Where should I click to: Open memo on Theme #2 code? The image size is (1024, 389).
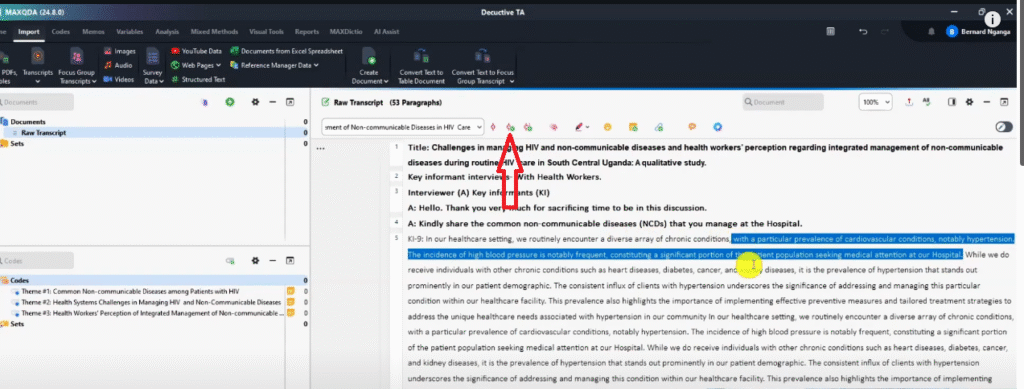tap(291, 302)
